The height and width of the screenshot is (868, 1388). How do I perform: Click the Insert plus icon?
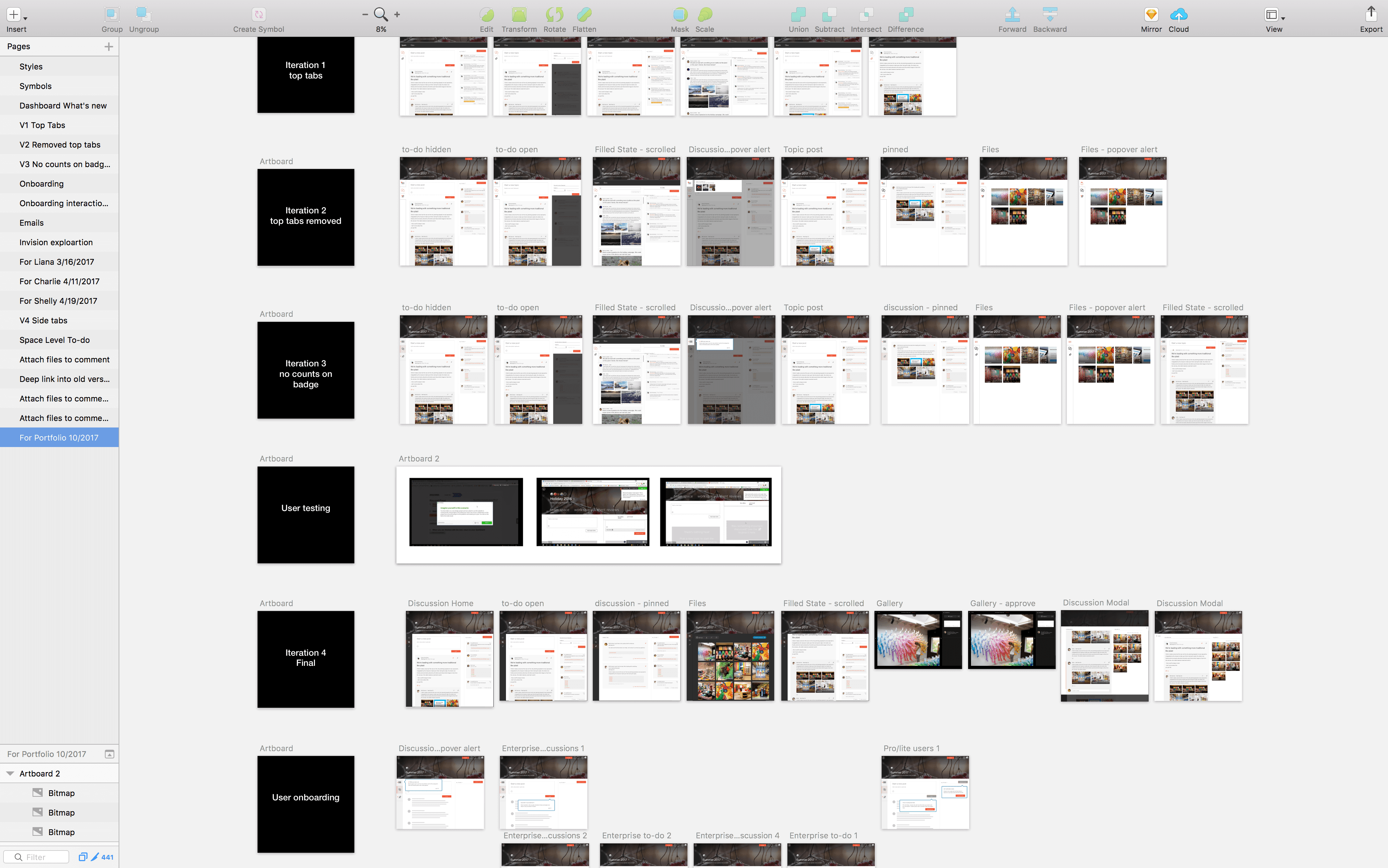[x=14, y=14]
